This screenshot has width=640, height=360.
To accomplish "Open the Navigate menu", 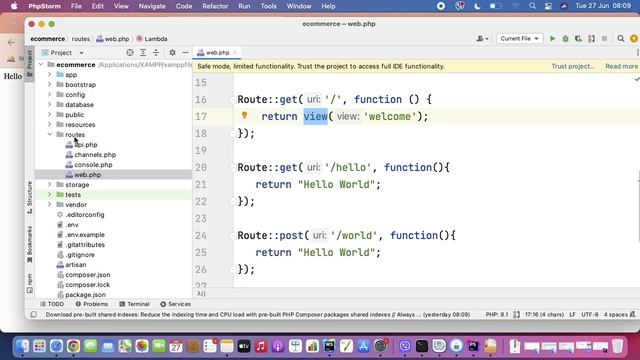I will pos(152,6).
